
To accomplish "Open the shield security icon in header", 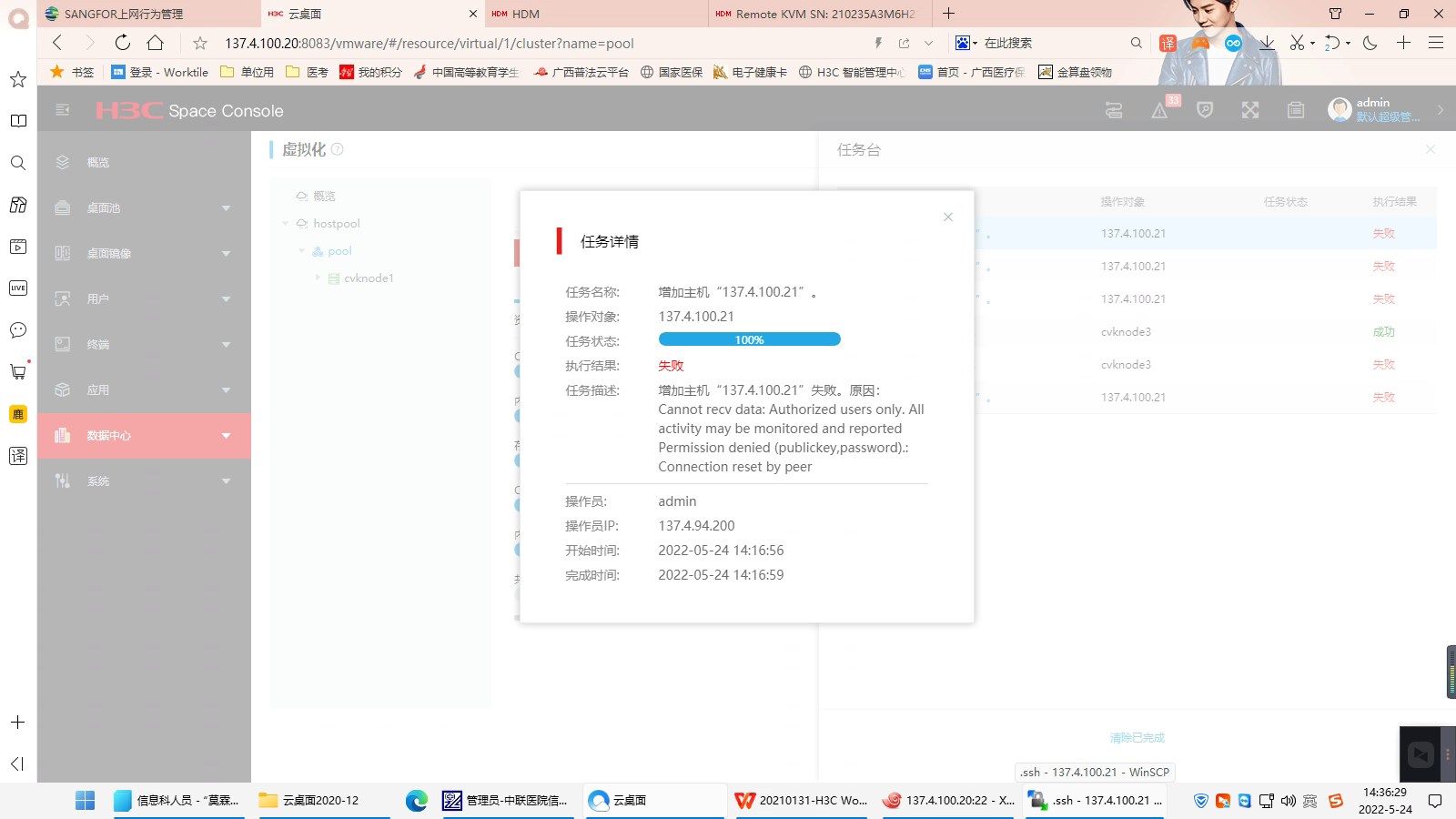I will point(1205,110).
